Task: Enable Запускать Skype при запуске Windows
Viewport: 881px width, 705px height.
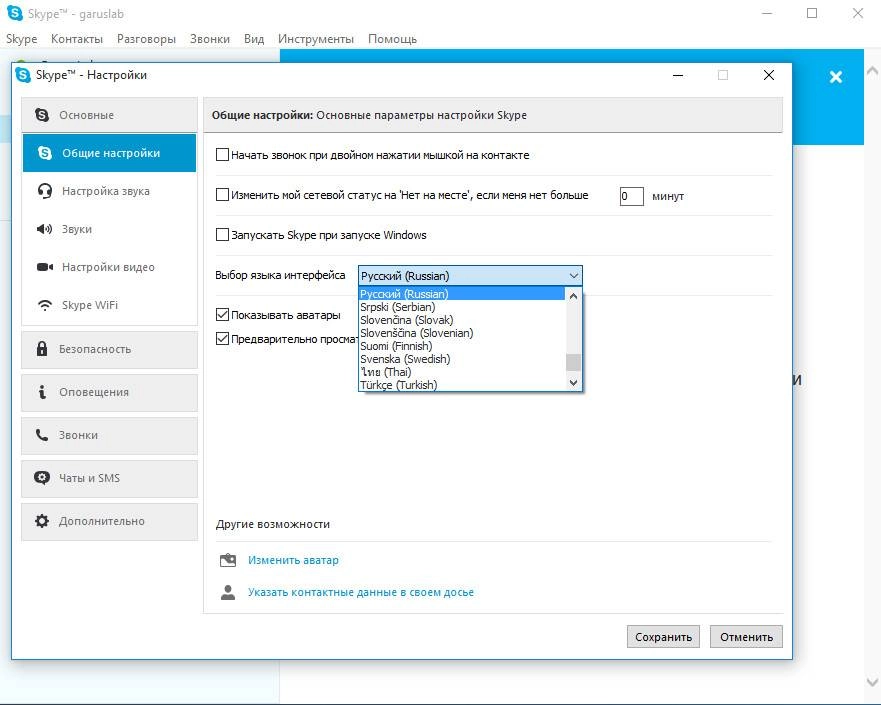Action: pyautogui.click(x=222, y=234)
